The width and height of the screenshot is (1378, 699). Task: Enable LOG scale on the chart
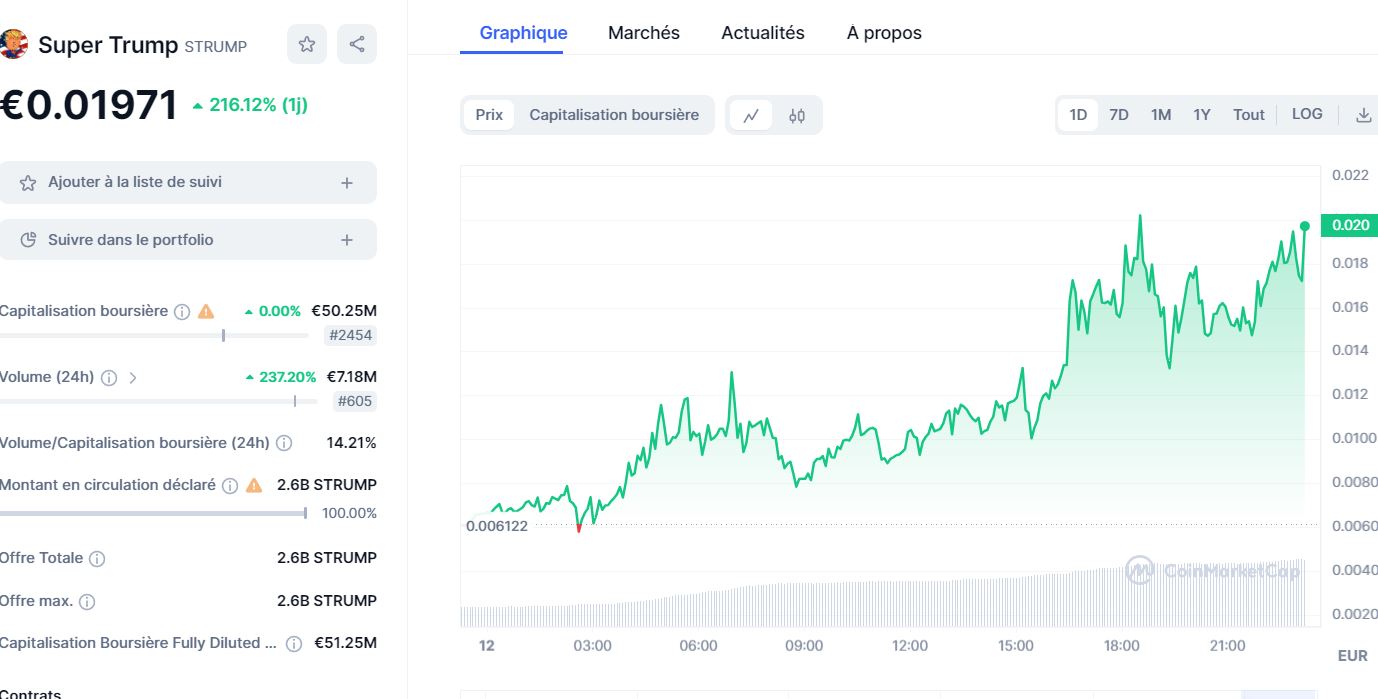pyautogui.click(x=1307, y=114)
